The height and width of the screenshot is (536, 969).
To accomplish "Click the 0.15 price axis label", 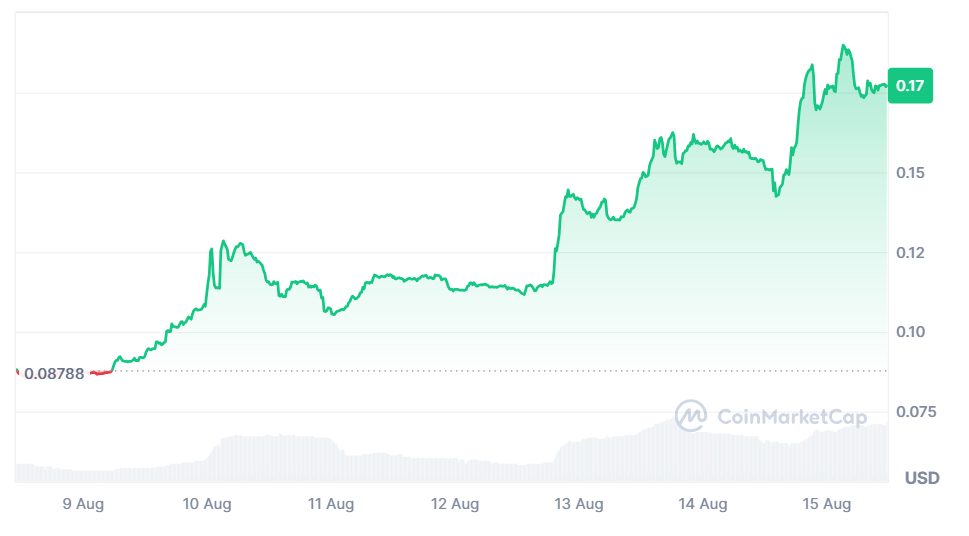I will tap(910, 173).
